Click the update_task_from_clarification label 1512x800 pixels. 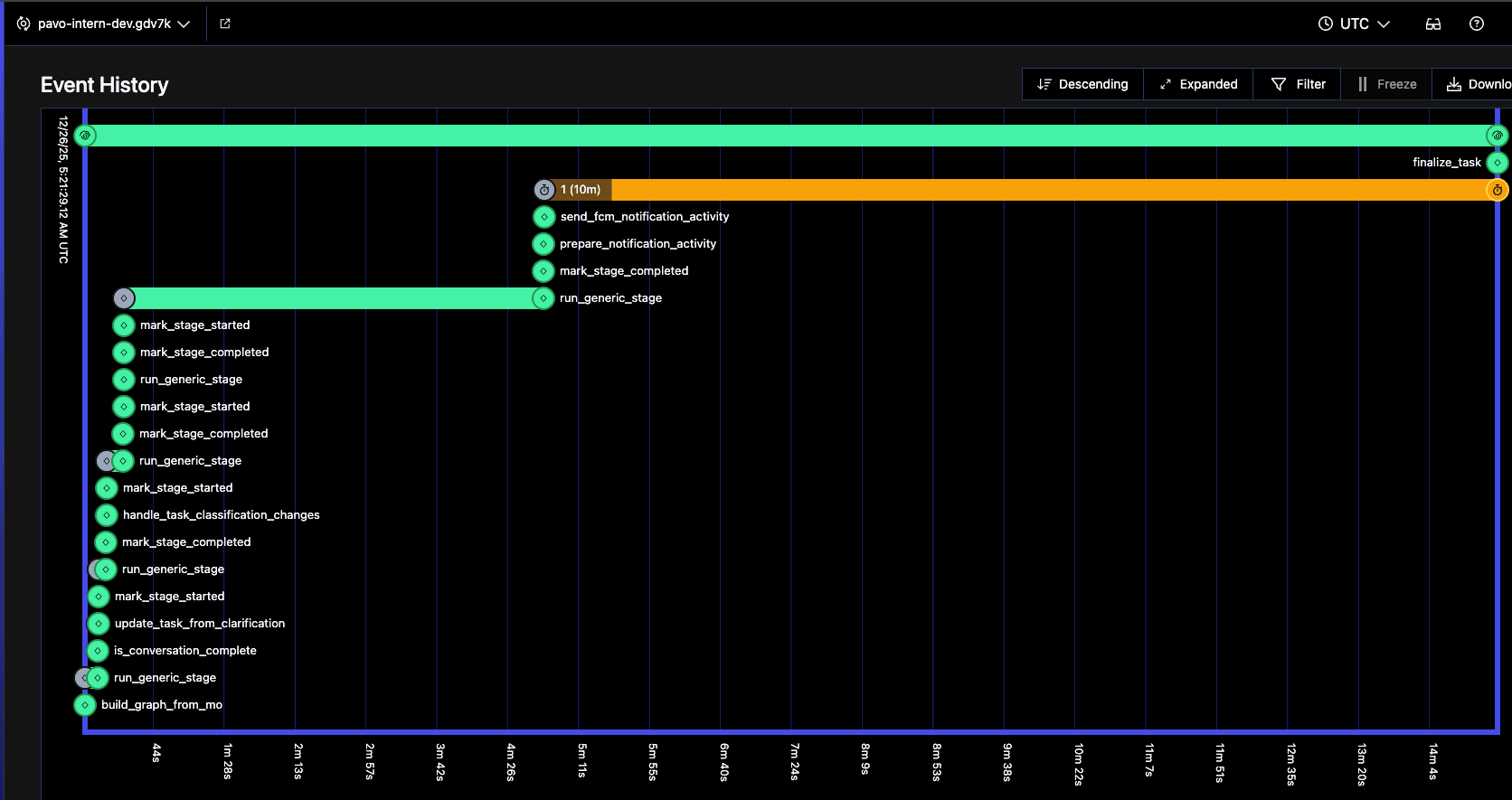[200, 624]
